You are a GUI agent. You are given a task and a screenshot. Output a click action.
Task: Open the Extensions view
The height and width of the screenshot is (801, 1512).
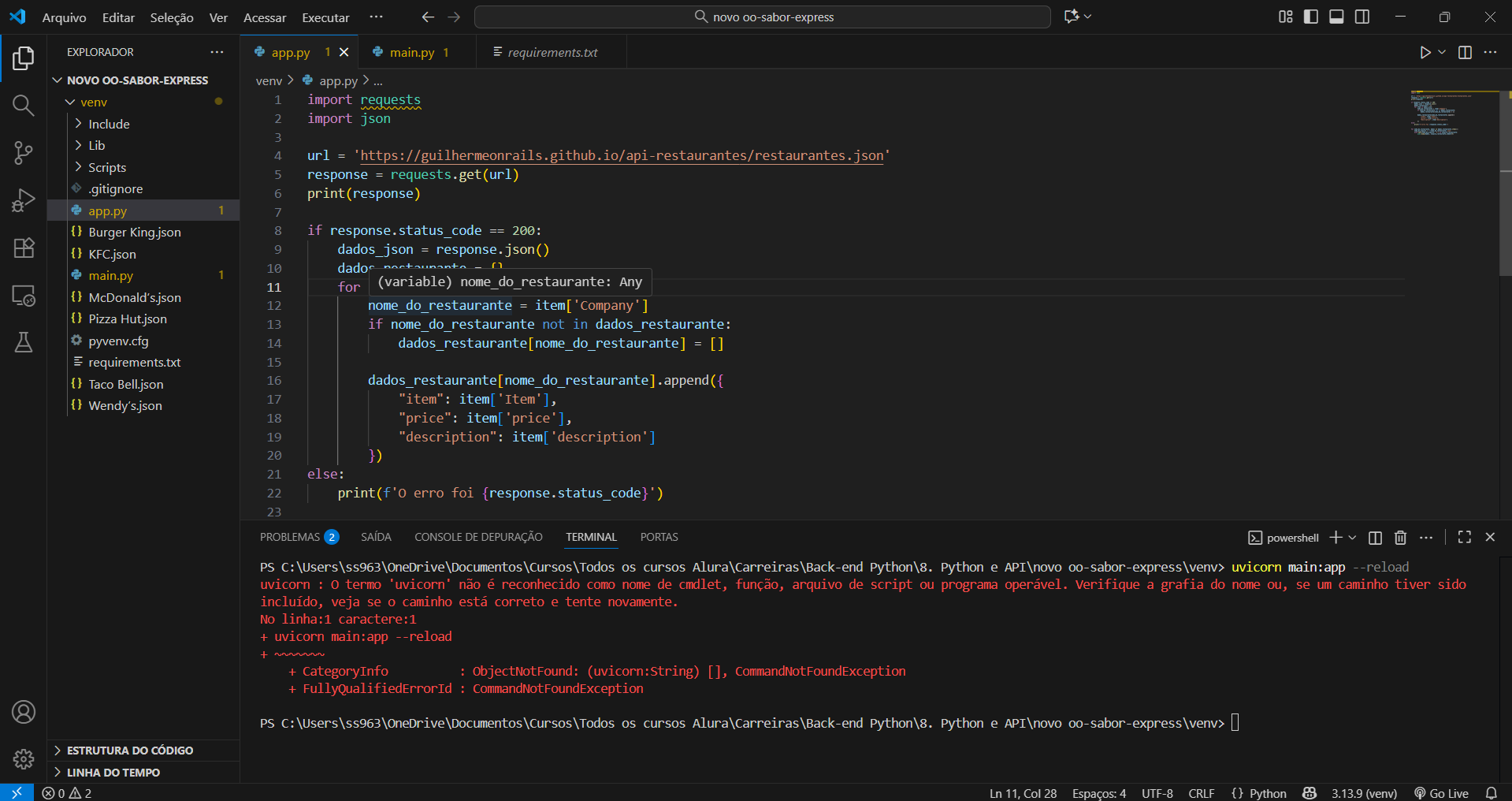coord(23,248)
